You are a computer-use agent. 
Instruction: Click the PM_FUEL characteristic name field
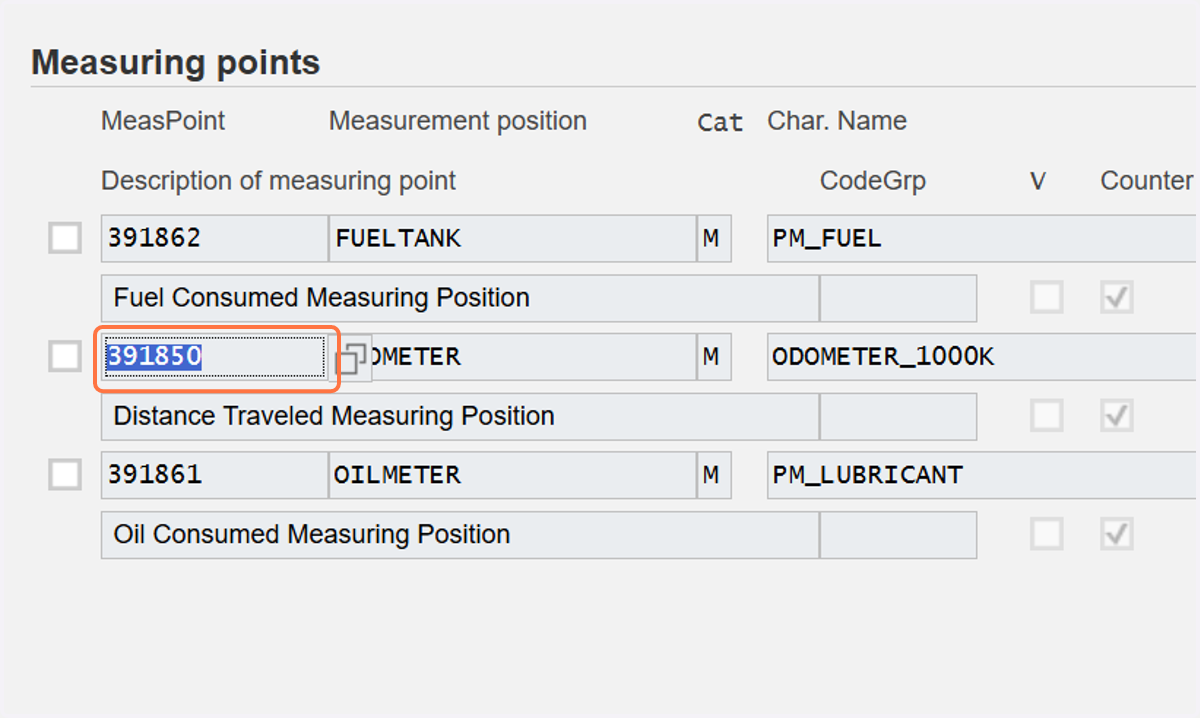point(982,238)
